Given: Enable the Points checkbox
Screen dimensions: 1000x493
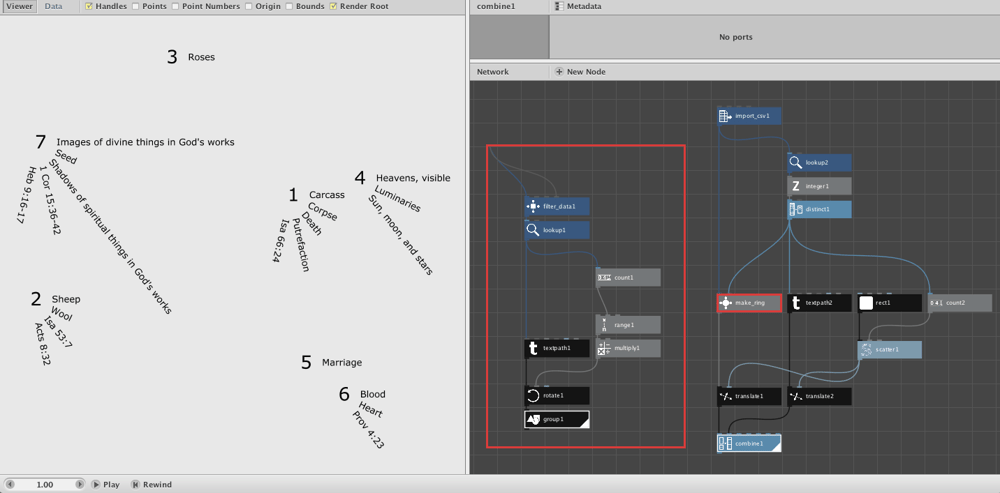Looking at the screenshot, I should (135, 6).
